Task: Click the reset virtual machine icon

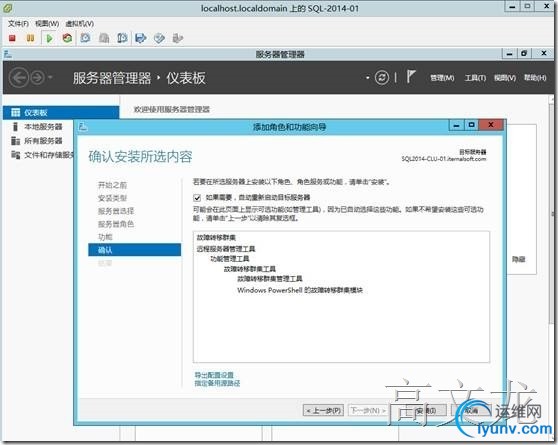Action: pos(67,38)
